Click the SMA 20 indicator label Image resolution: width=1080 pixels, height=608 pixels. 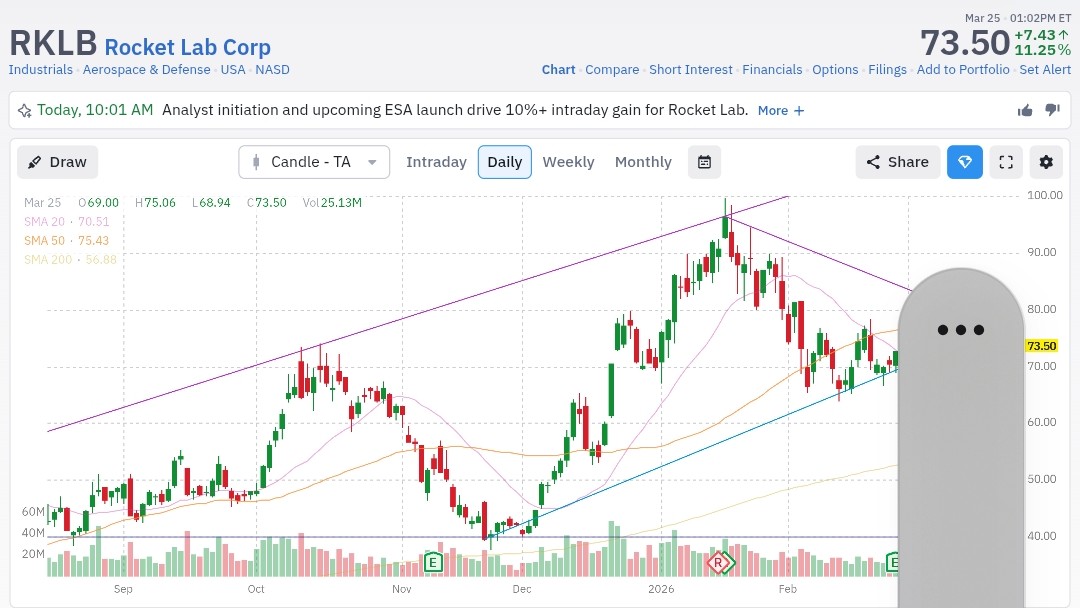pyautogui.click(x=67, y=222)
